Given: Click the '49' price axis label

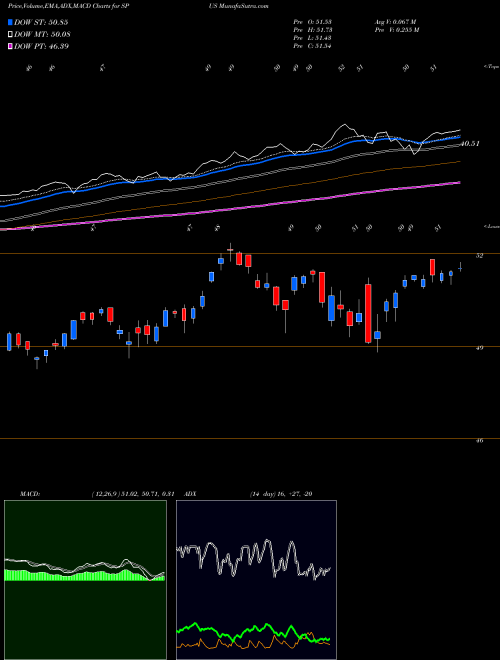Looking at the screenshot, I should tap(479, 348).
